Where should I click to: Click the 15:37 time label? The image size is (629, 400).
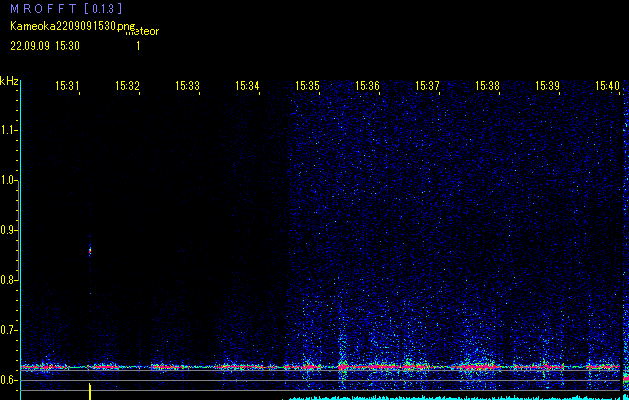click(x=427, y=85)
